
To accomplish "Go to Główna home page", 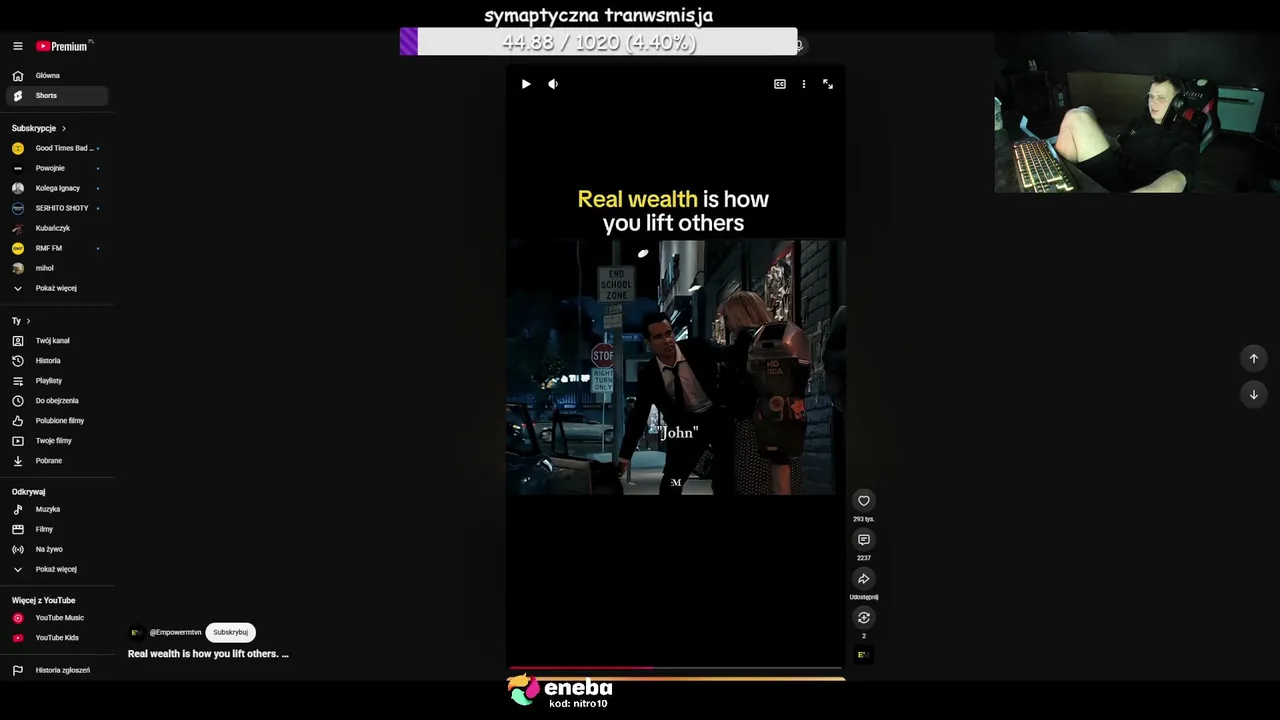I will (x=57, y=76).
